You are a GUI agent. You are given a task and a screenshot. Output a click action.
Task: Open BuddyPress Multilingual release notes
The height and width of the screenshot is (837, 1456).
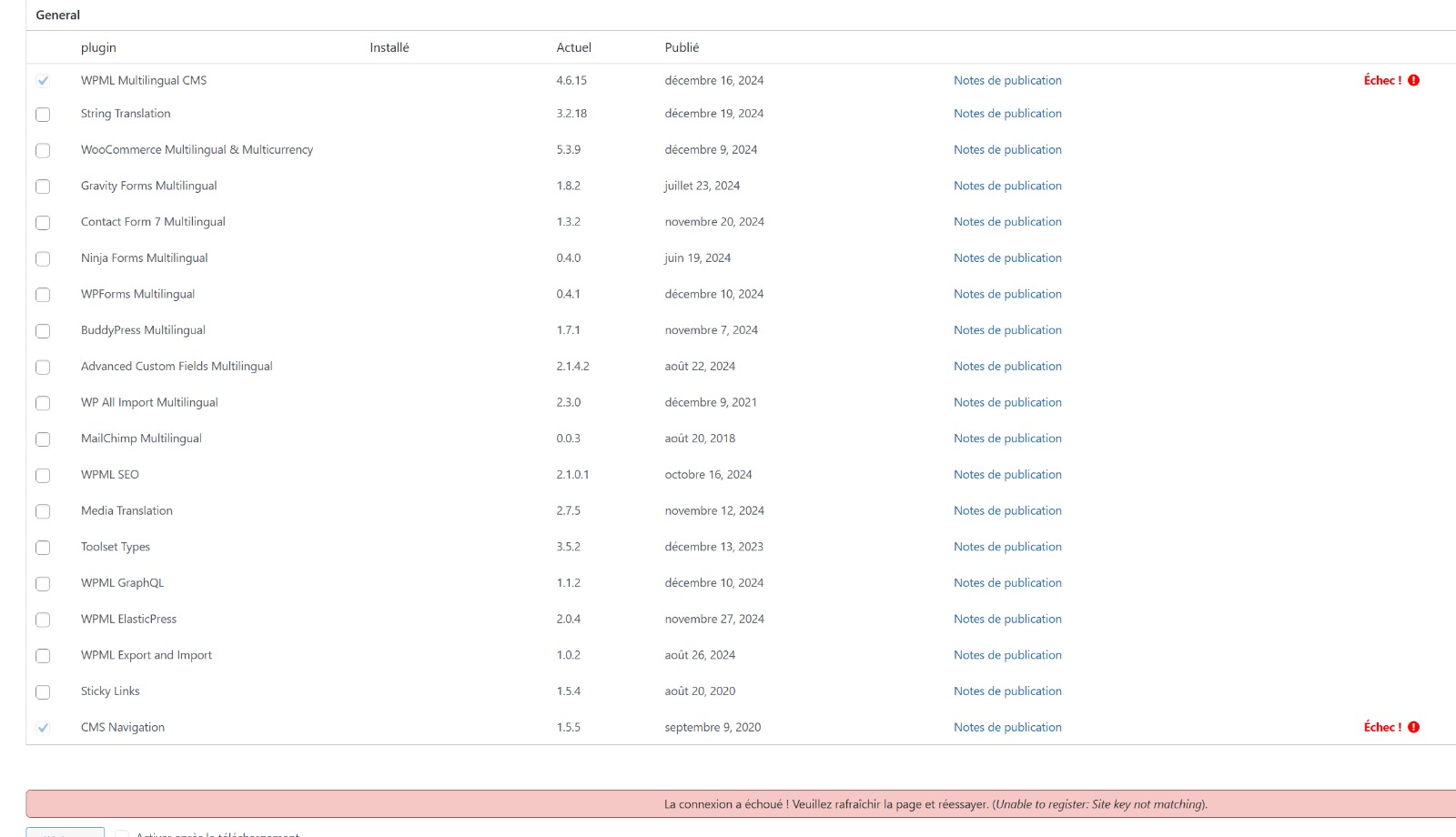(1007, 330)
